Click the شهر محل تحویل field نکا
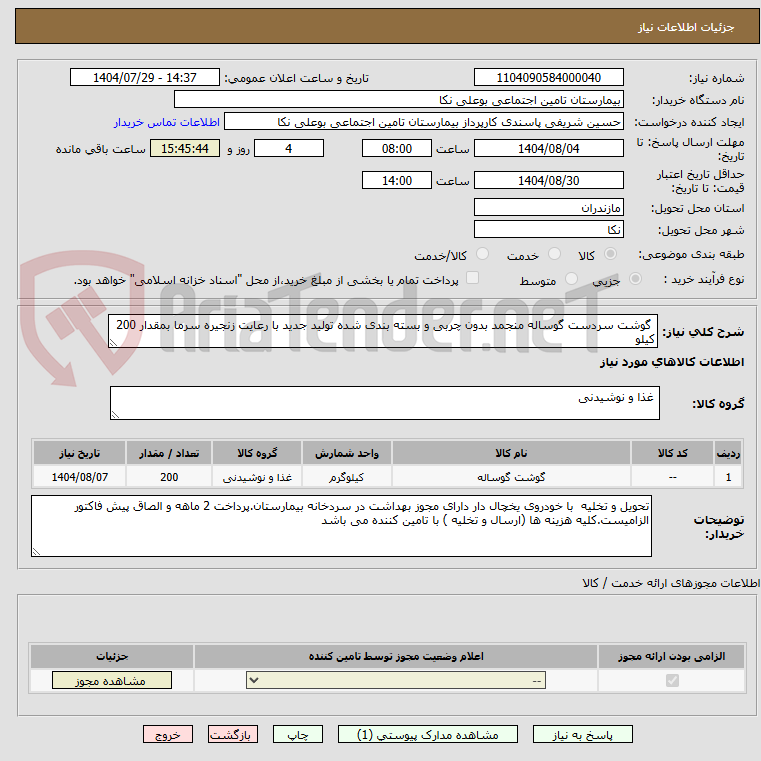This screenshot has width=761, height=761. tap(548, 230)
